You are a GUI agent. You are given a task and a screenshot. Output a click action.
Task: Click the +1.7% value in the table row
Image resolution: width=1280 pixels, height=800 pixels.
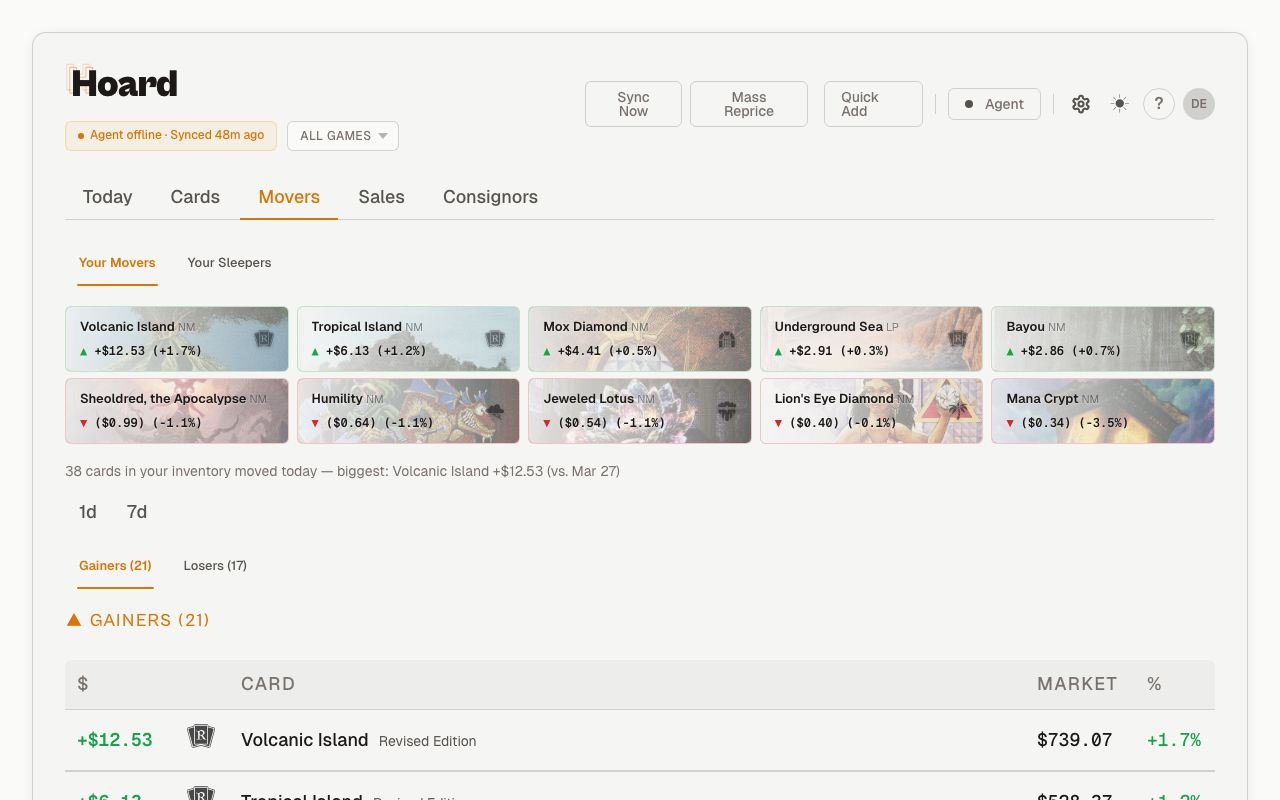[x=1174, y=740]
